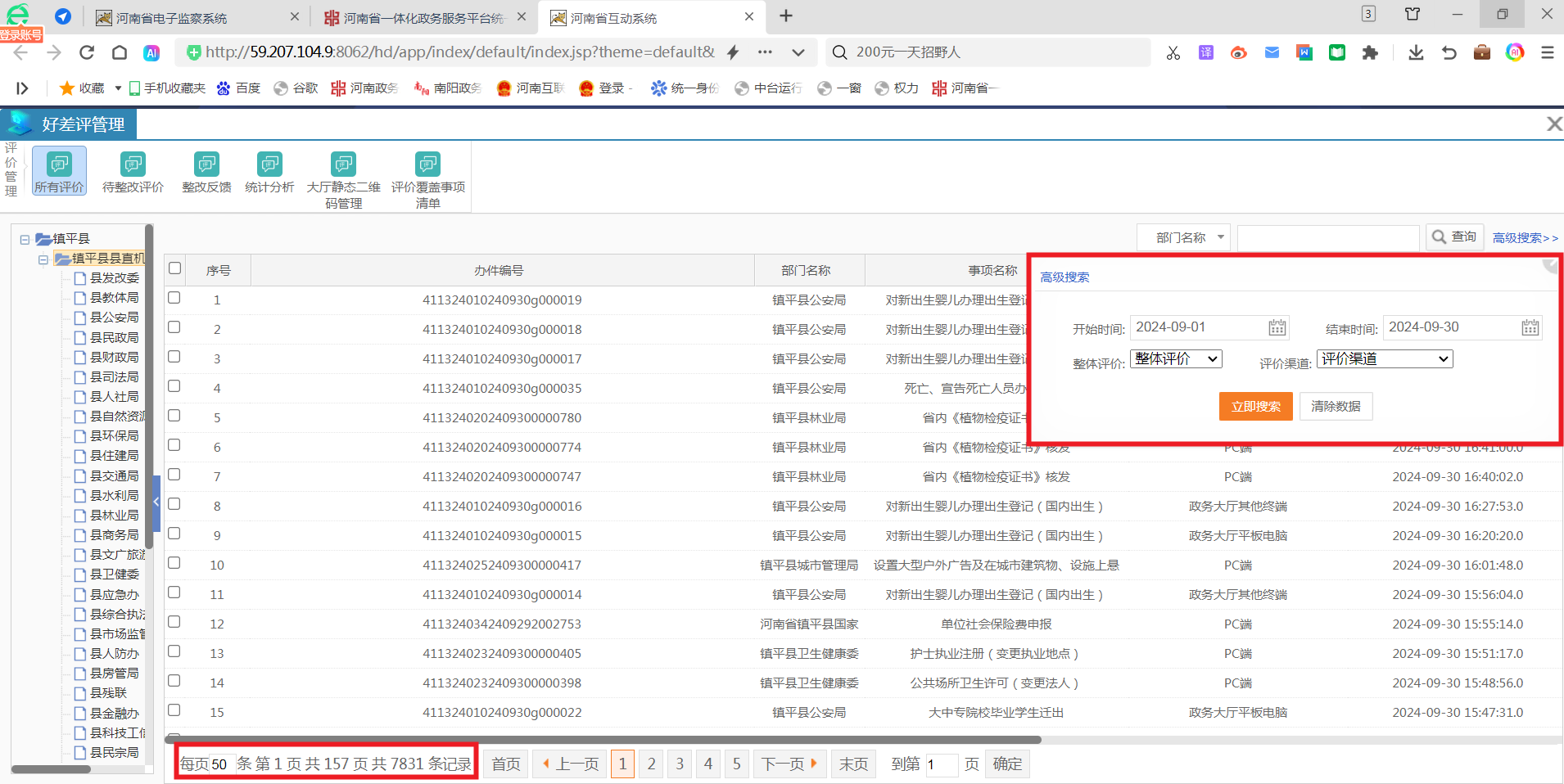
Task: Click the collapse sidebar handle arrow
Action: (x=156, y=502)
